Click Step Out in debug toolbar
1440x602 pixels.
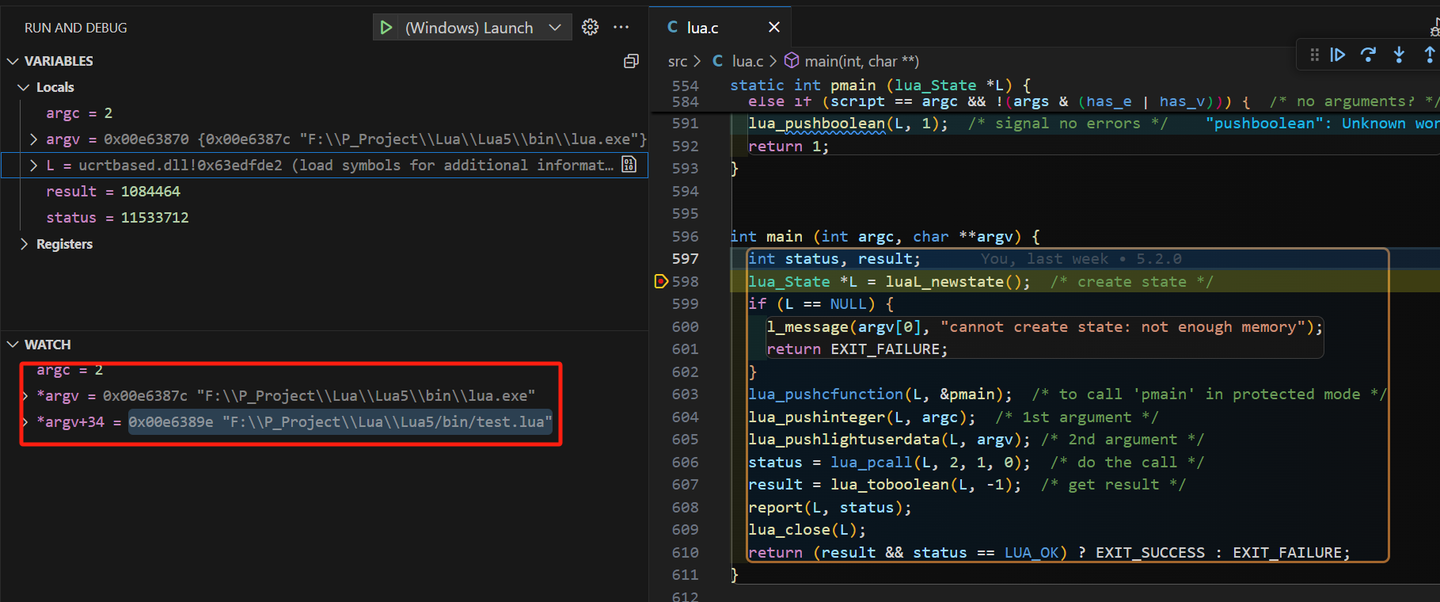coord(1429,55)
